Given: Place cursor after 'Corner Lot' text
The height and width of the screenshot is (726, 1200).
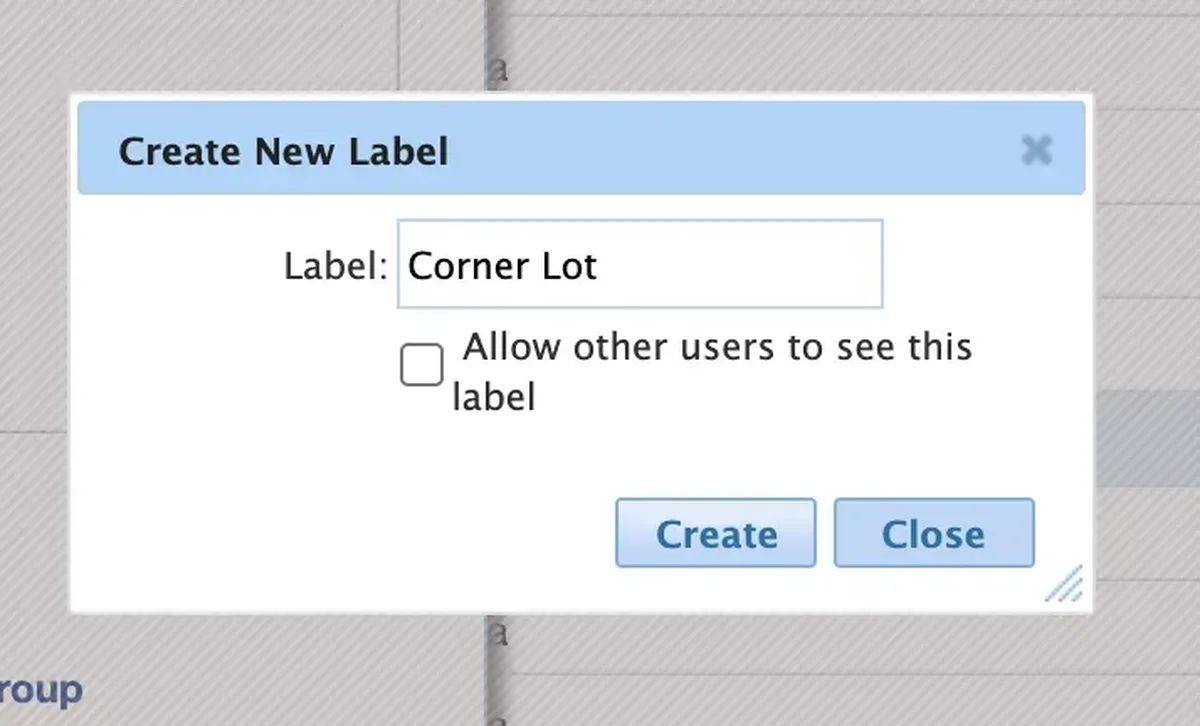Looking at the screenshot, I should (x=599, y=266).
